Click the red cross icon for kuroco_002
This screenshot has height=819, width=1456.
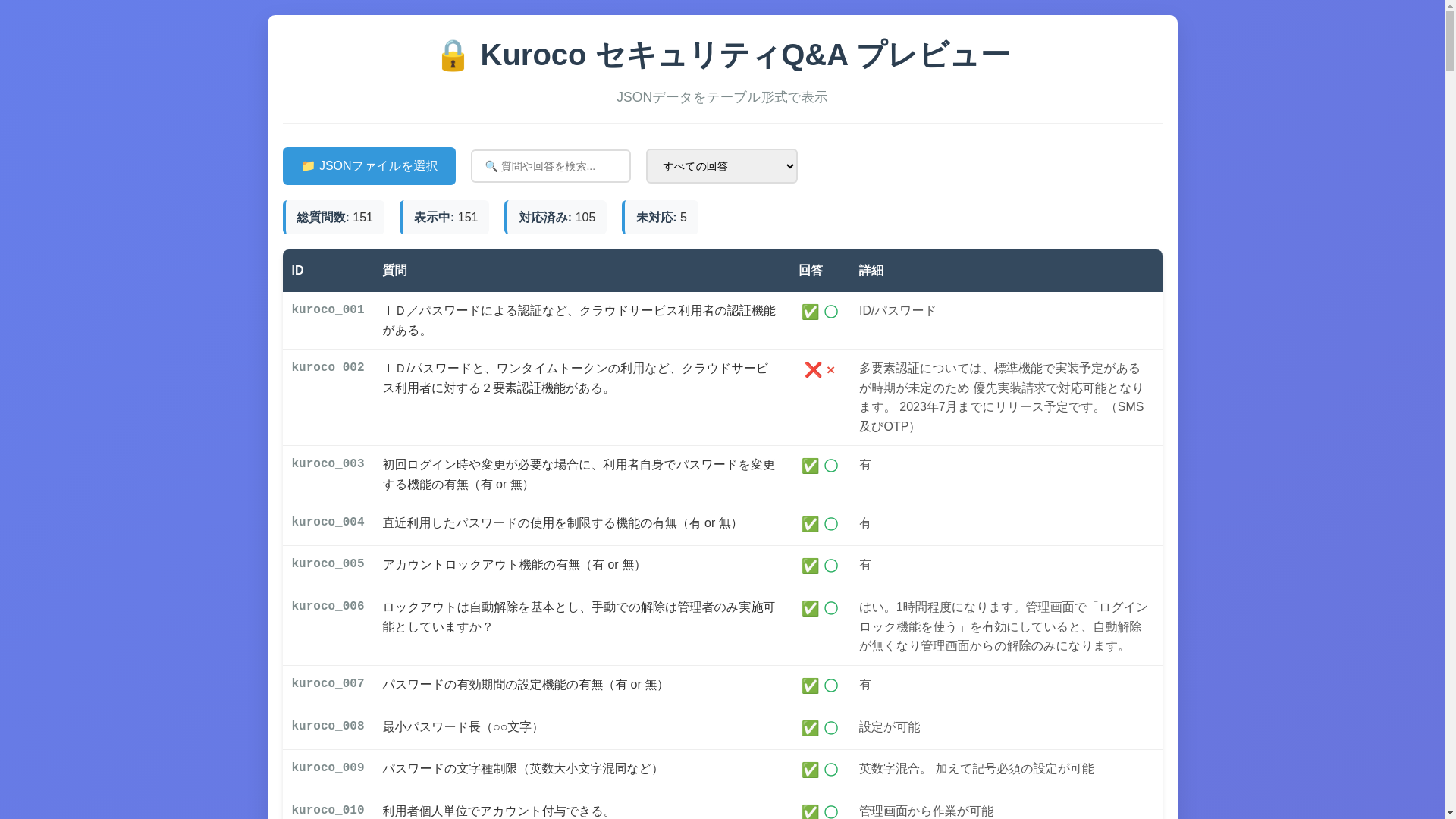click(x=813, y=369)
